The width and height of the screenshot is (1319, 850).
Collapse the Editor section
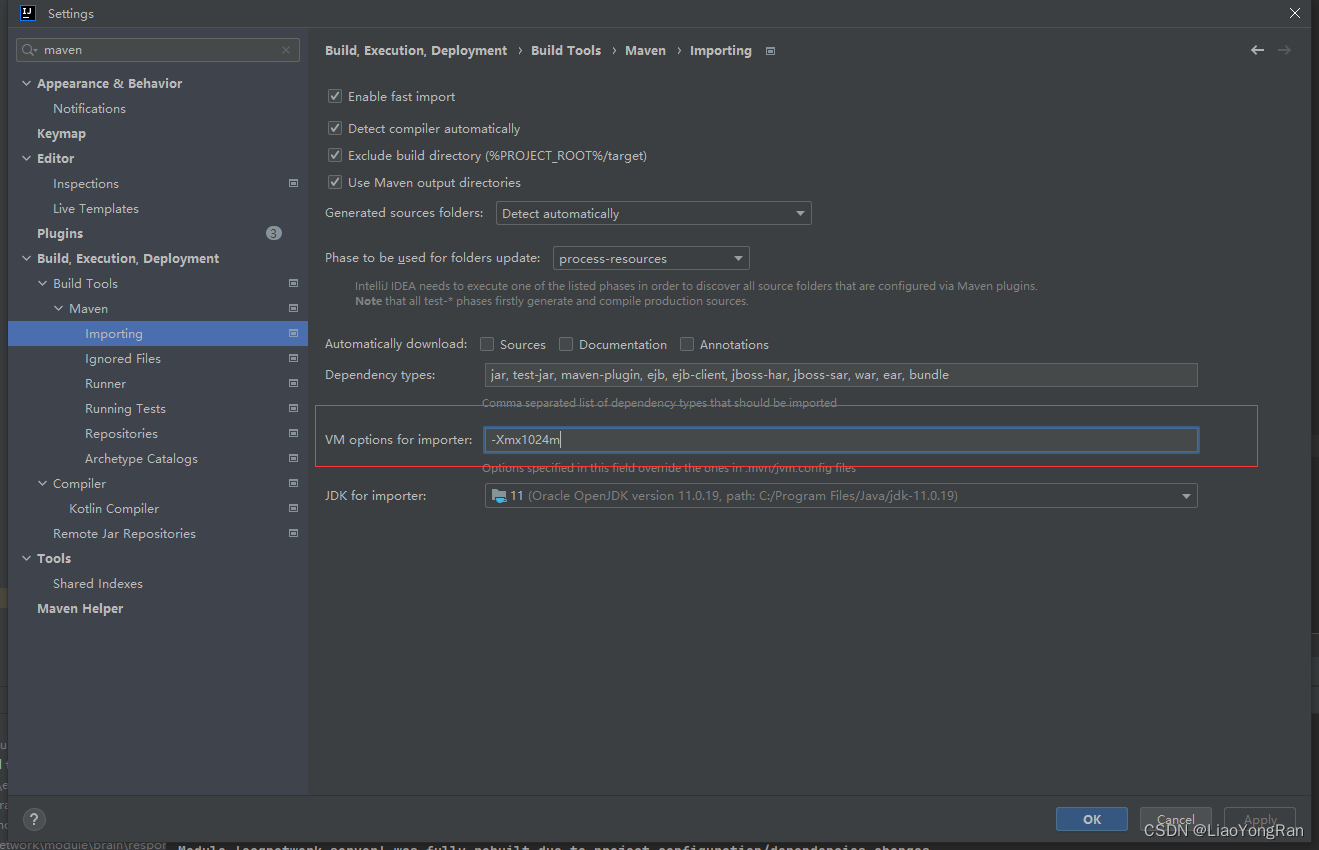point(27,159)
